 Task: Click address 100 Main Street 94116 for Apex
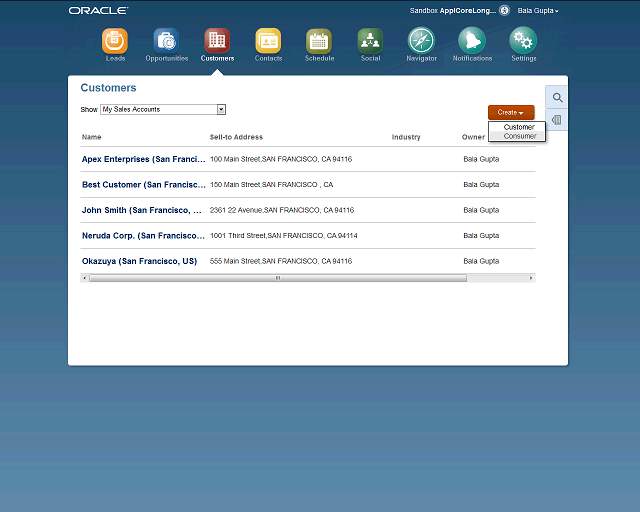[x=281, y=159]
